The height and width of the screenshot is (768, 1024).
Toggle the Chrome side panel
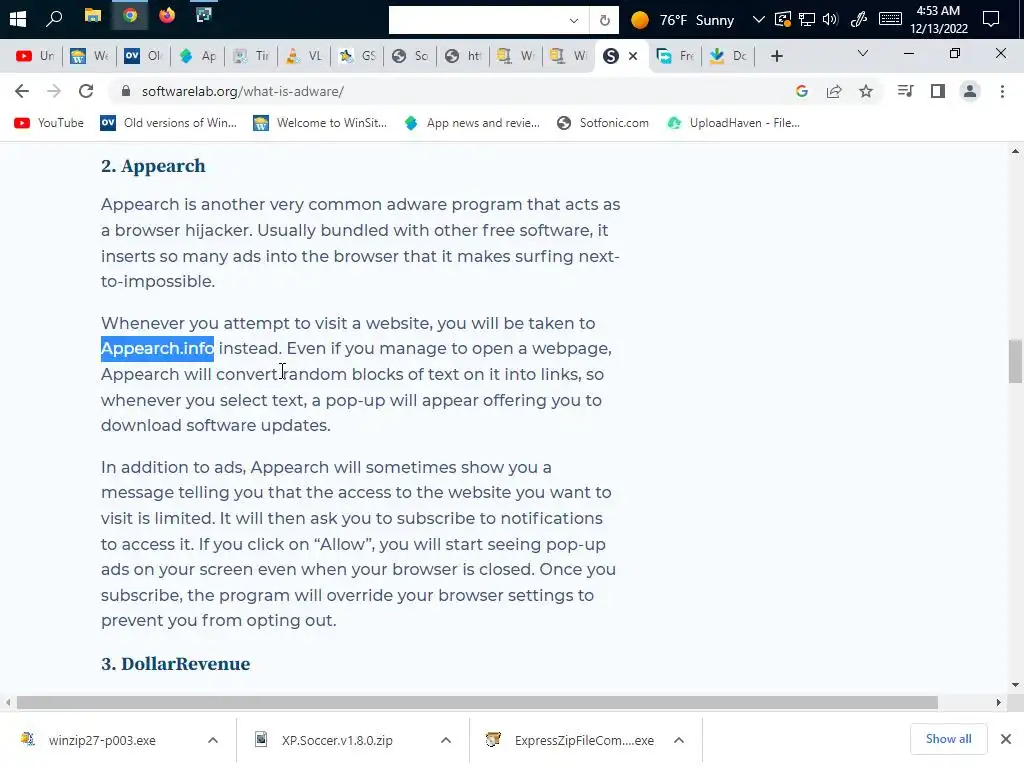pos(938,91)
